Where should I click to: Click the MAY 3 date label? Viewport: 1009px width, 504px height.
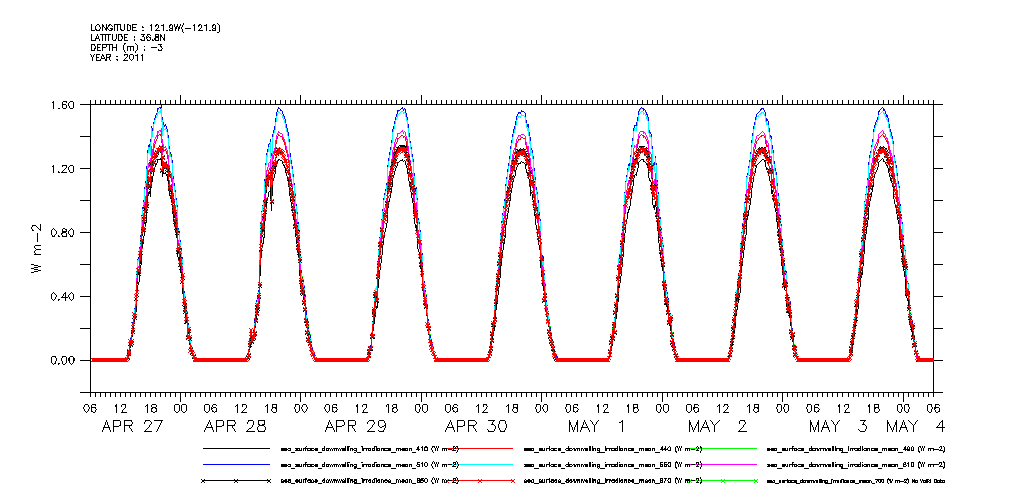point(838,426)
